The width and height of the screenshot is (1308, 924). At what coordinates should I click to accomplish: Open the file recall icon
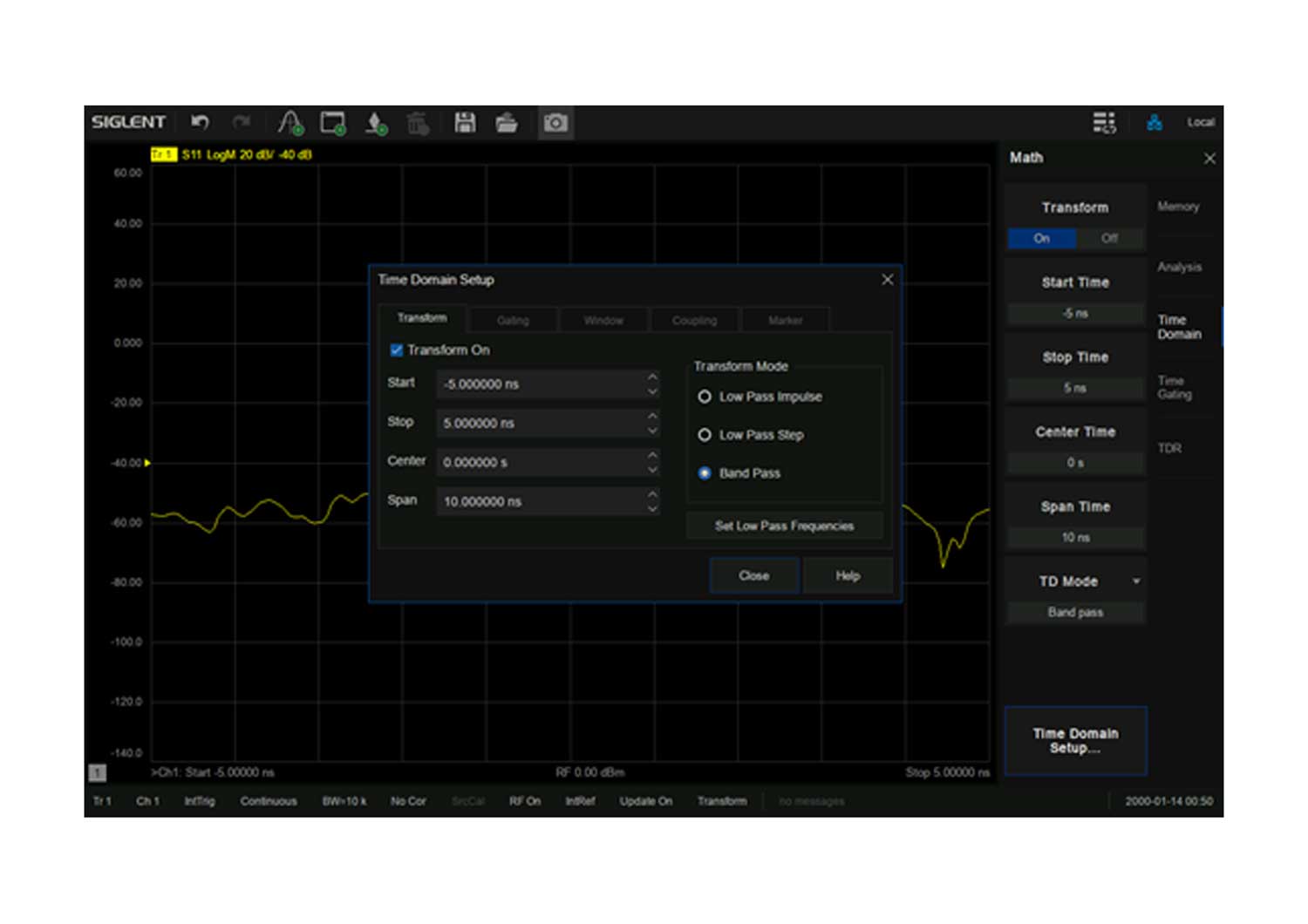tap(507, 123)
